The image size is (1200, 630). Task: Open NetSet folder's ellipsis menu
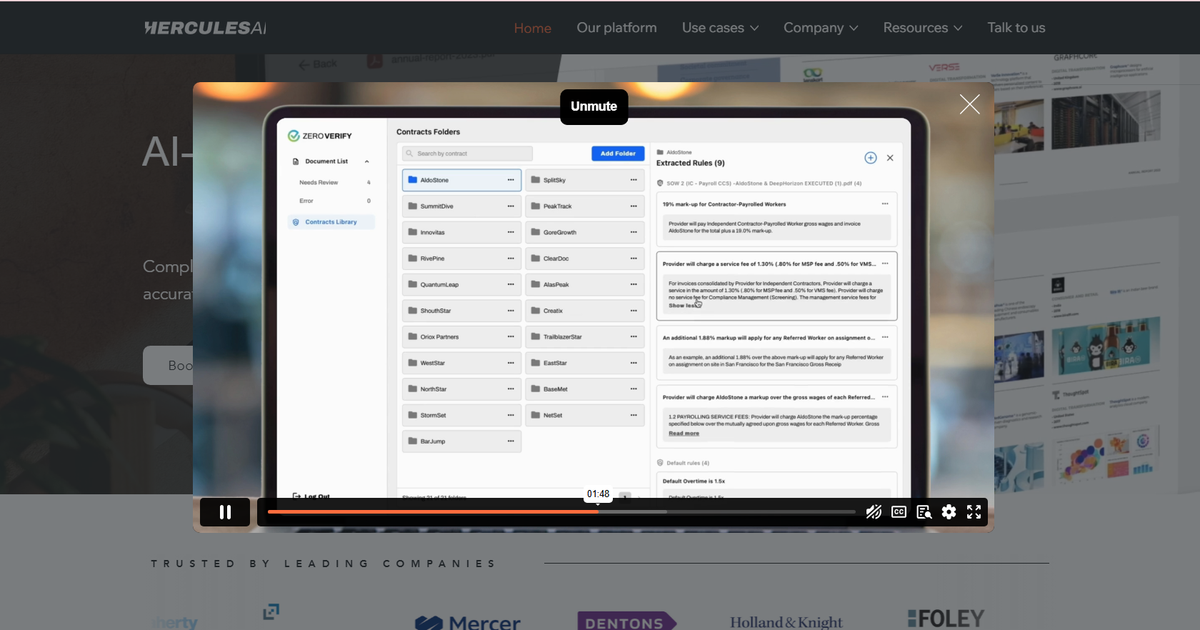tap(634, 415)
